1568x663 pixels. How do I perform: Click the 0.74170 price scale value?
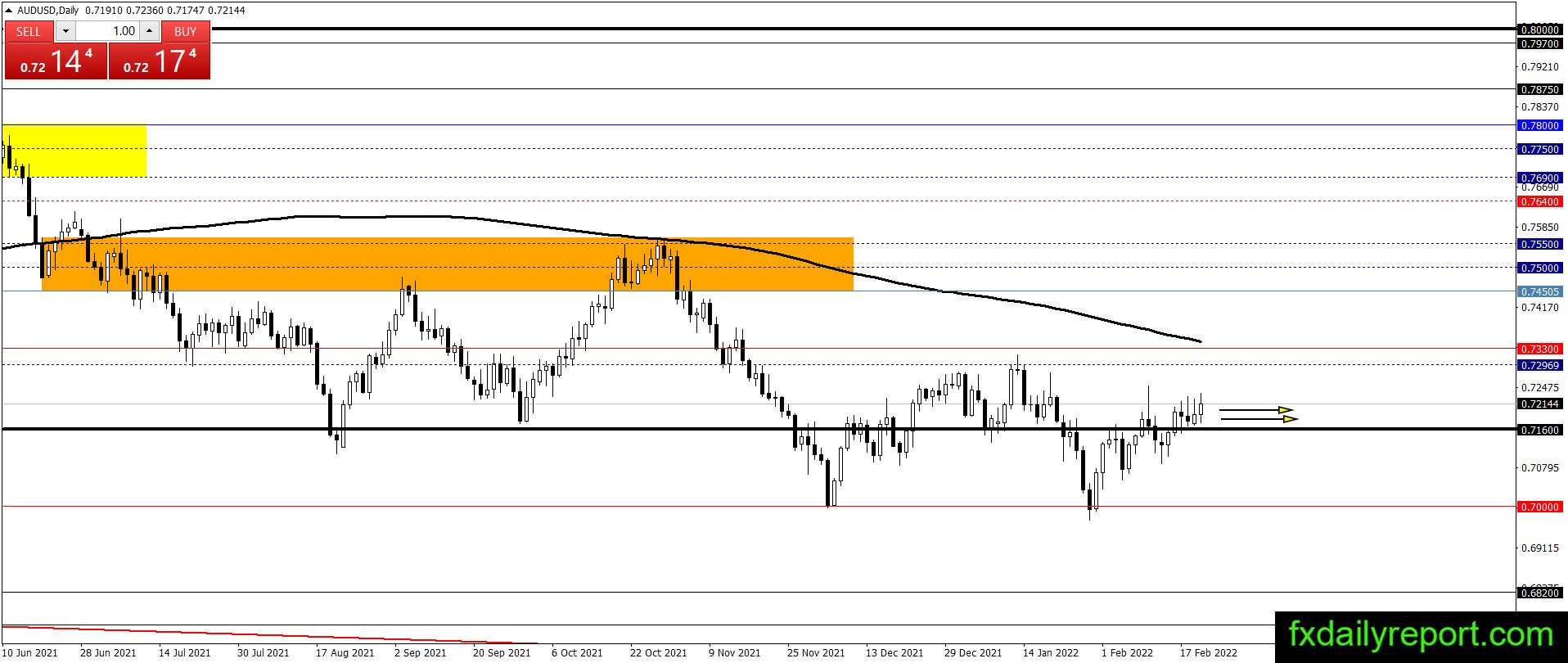tap(1539, 308)
